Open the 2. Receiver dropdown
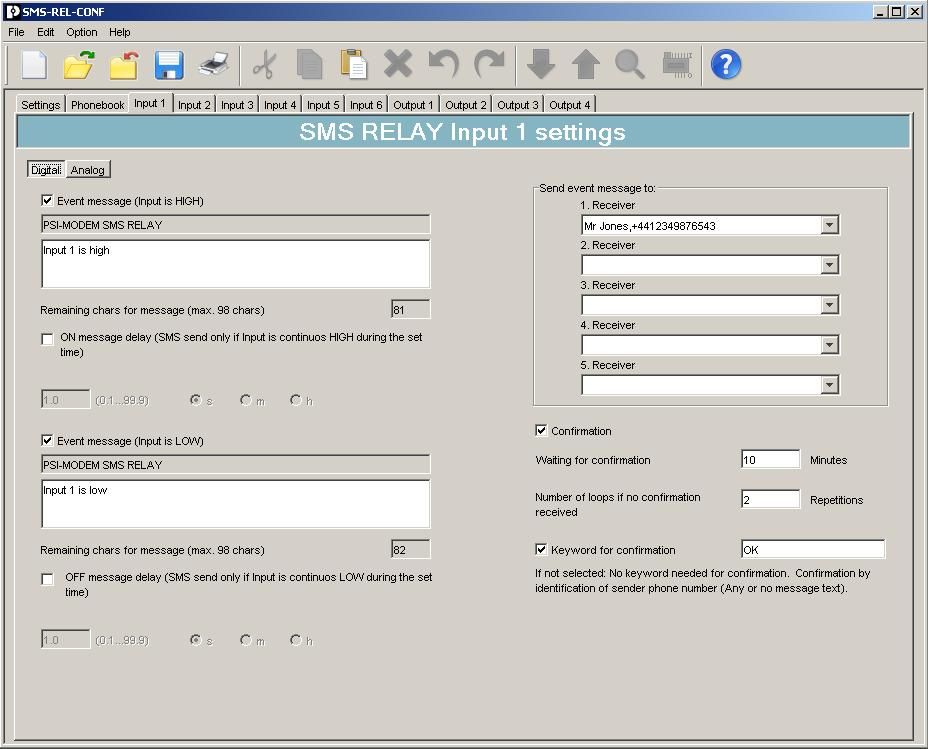 click(829, 265)
